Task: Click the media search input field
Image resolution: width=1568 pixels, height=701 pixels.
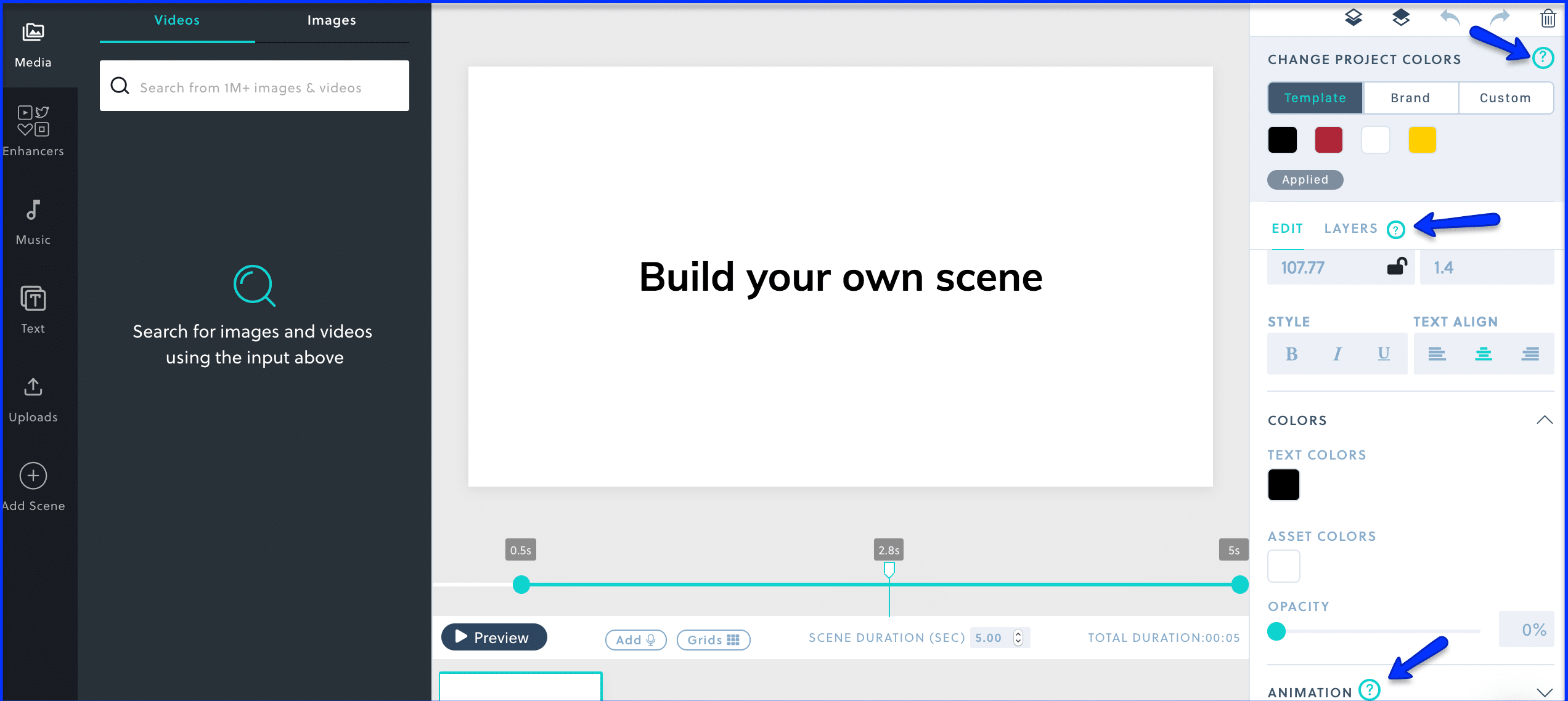Action: [265, 87]
